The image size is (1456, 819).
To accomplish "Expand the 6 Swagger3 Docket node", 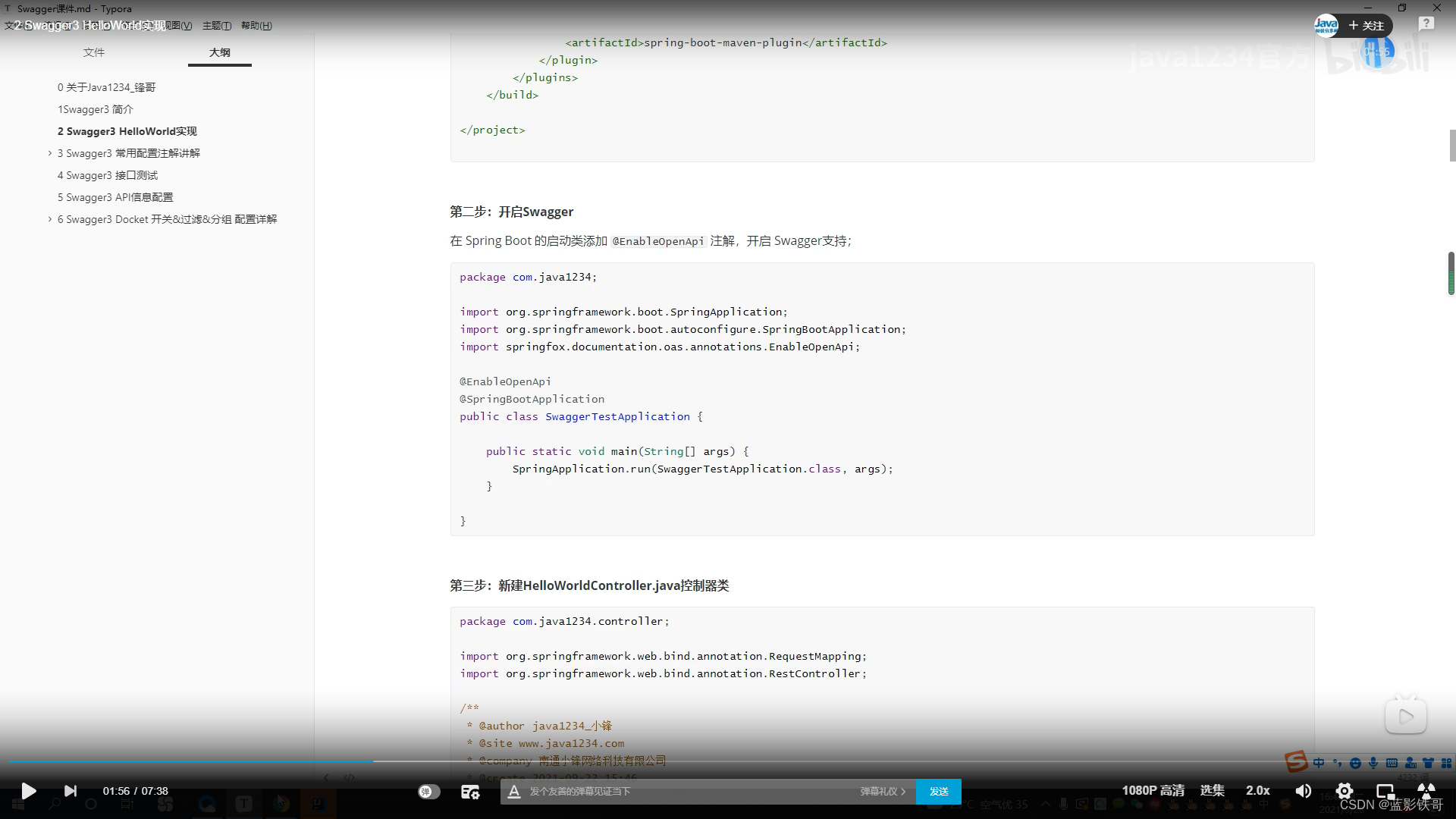I will pyautogui.click(x=50, y=219).
